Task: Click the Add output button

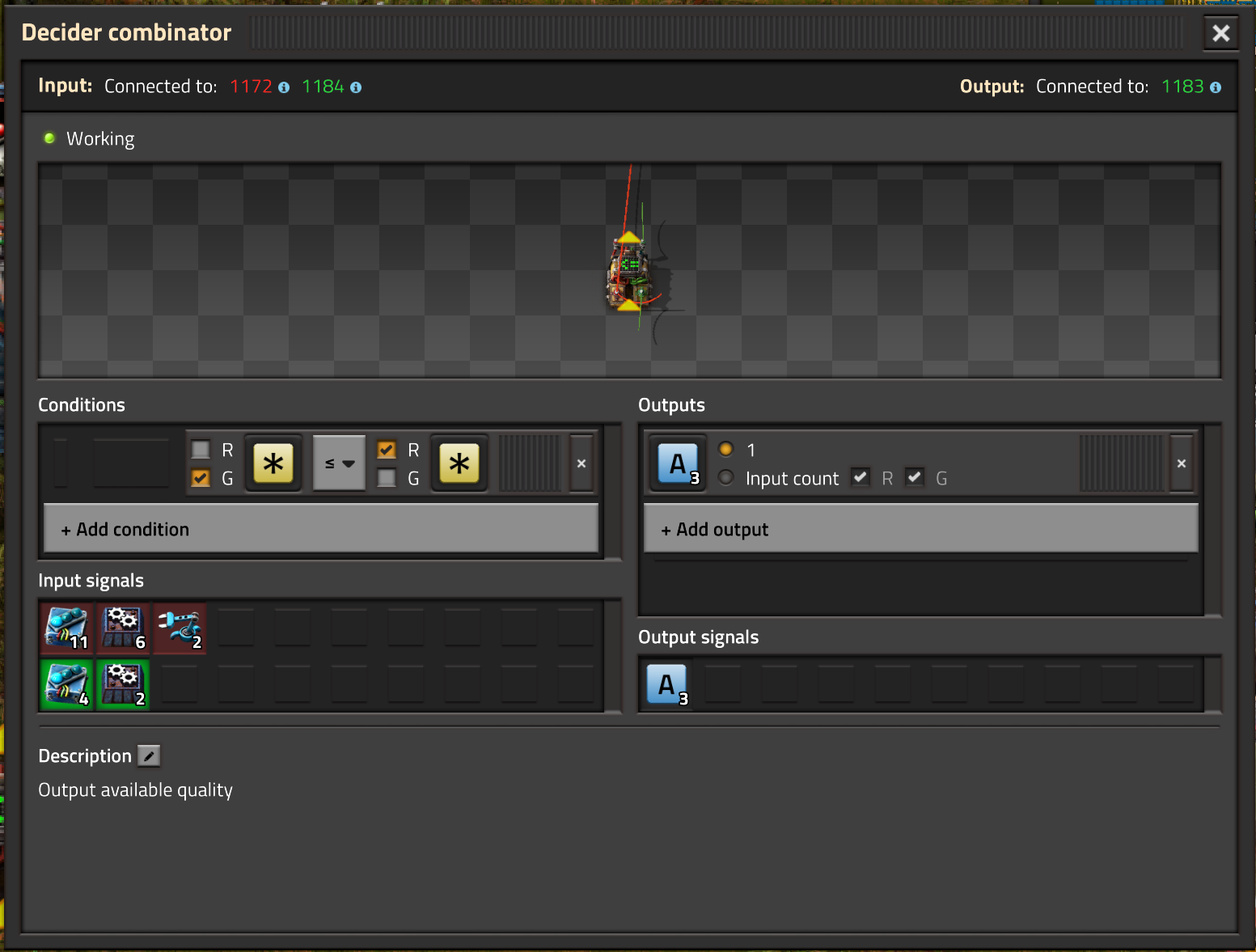Action: 920,529
